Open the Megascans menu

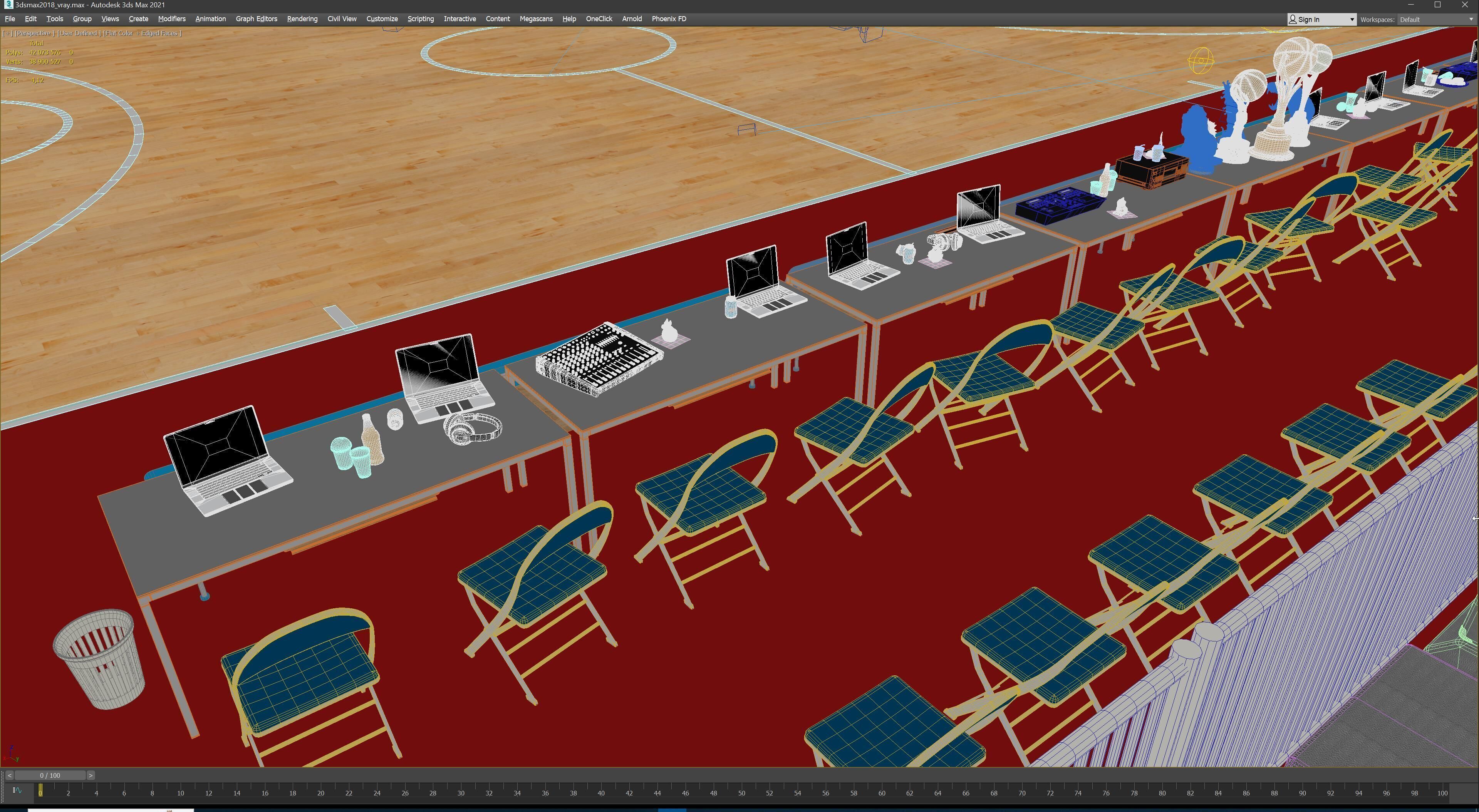coord(536,19)
